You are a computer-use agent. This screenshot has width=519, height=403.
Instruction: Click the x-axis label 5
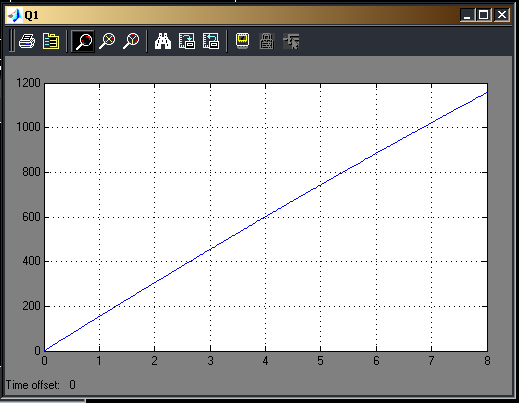pos(320,361)
